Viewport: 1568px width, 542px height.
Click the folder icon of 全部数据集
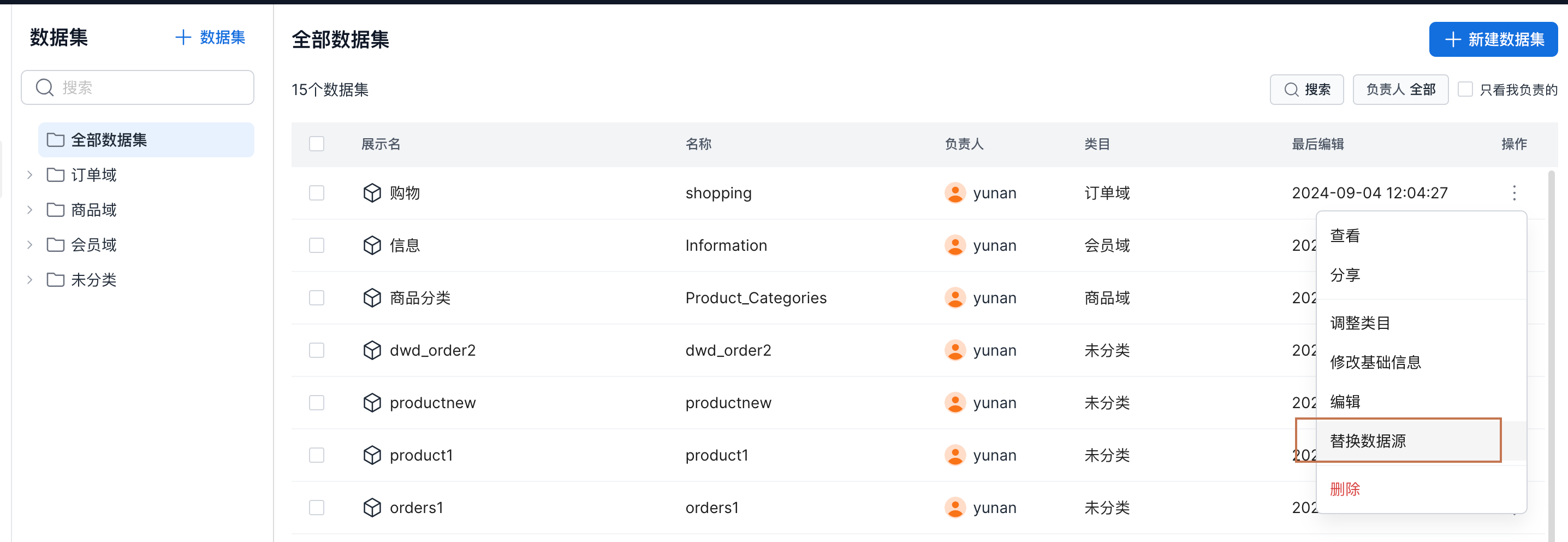click(55, 140)
